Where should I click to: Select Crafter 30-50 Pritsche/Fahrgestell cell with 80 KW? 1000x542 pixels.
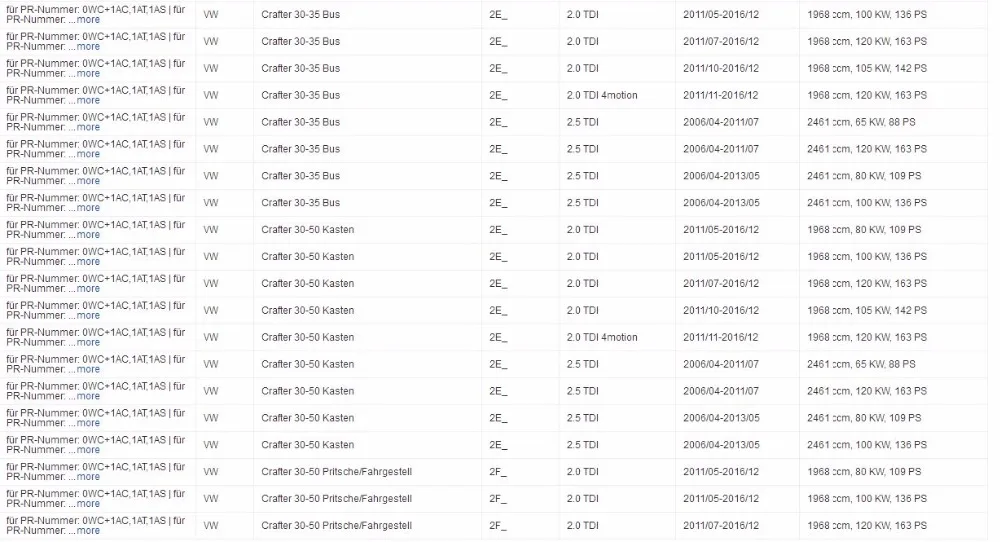coord(336,472)
